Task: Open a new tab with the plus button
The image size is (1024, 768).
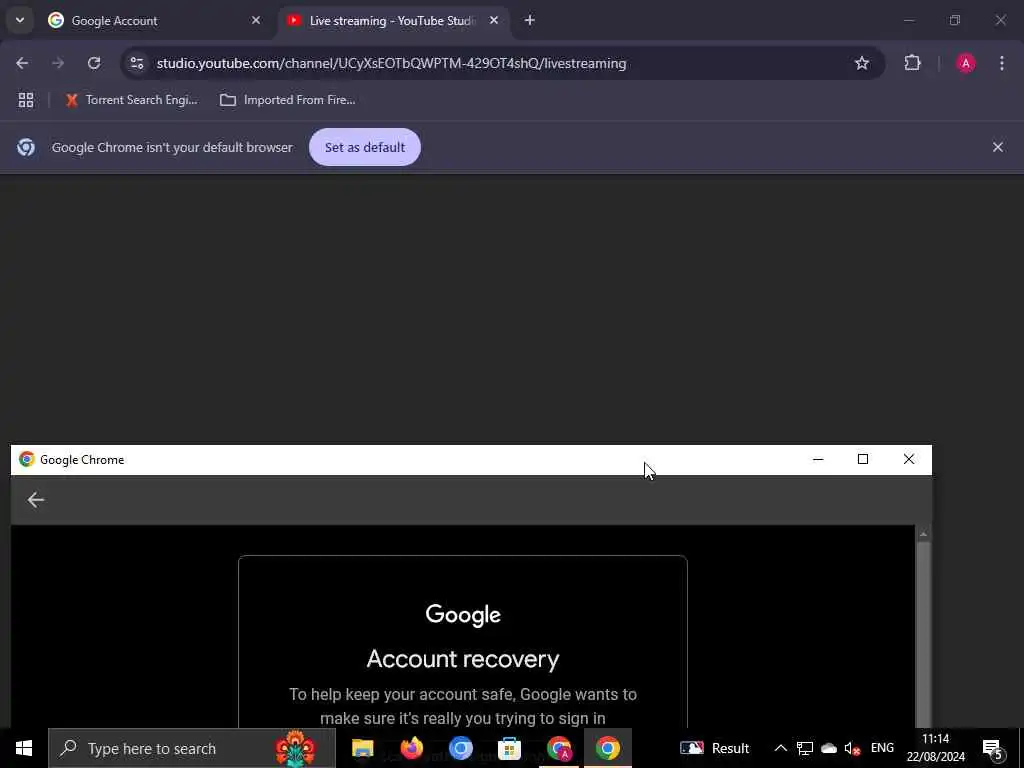Action: pos(530,20)
